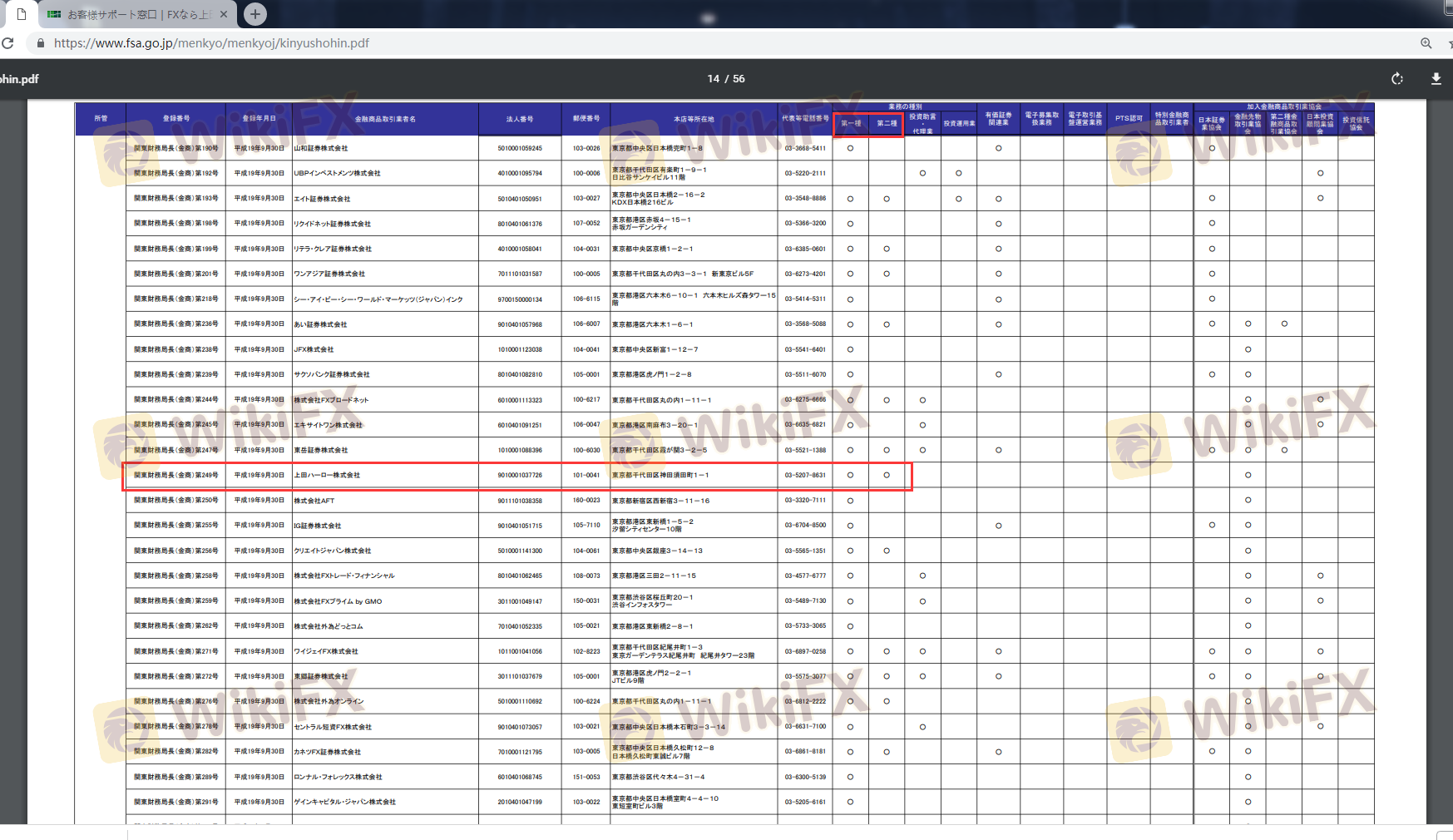This screenshot has height=840, width=1453.
Task: Select company name クリエイトジャパン株式会社
Action: click(333, 551)
